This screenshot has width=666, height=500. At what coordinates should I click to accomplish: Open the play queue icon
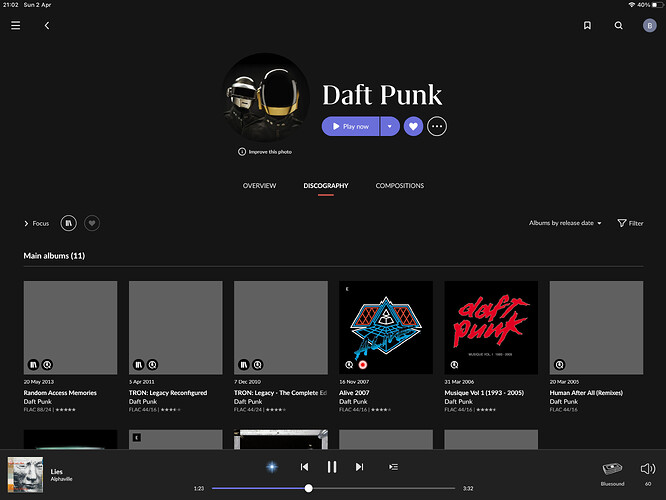pos(393,467)
